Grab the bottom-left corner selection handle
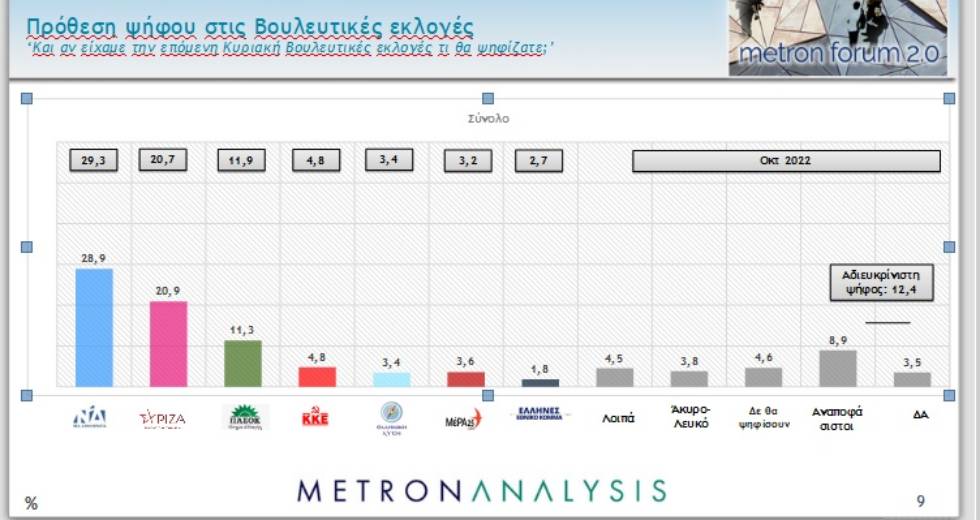This screenshot has width=980, height=520. [x=26, y=395]
